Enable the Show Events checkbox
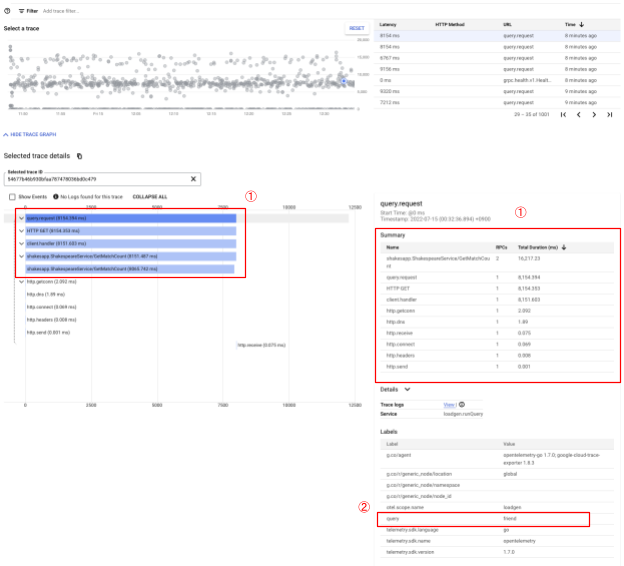 click(11, 197)
